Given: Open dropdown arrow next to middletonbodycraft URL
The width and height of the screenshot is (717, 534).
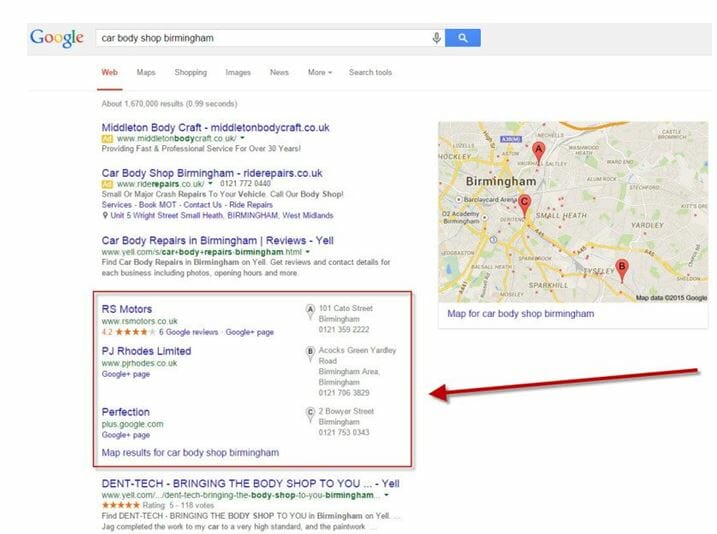Looking at the screenshot, I should (242, 138).
